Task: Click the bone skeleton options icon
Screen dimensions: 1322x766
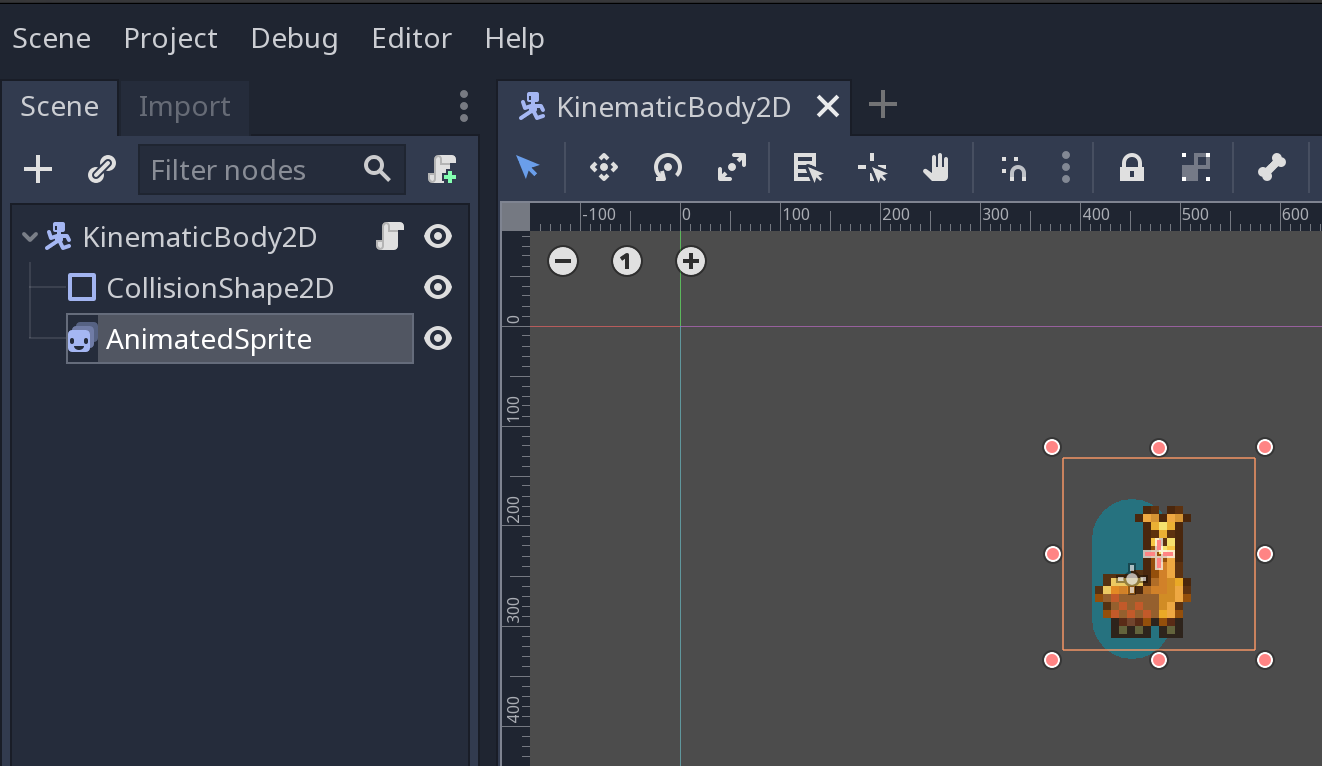Action: [1271, 168]
